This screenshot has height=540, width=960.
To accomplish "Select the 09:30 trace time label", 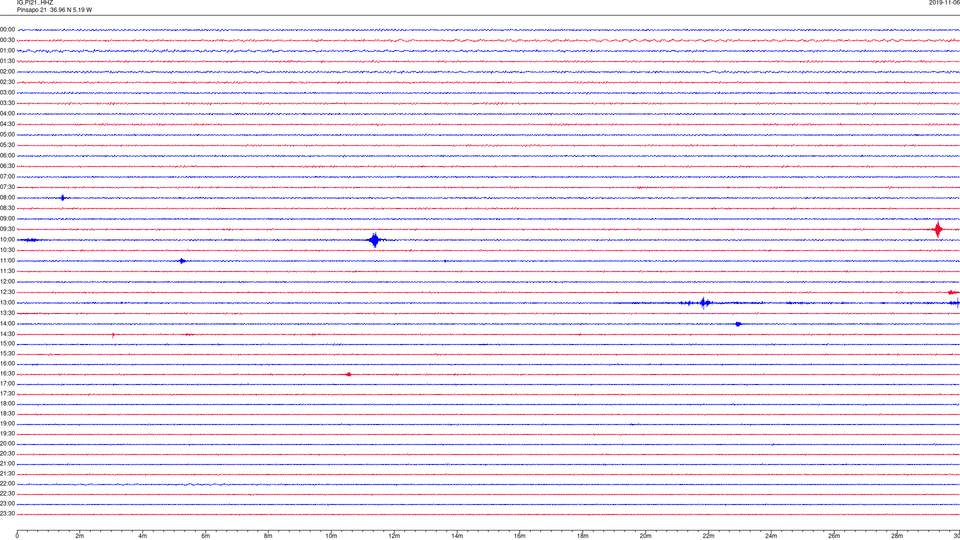I will (x=7, y=229).
